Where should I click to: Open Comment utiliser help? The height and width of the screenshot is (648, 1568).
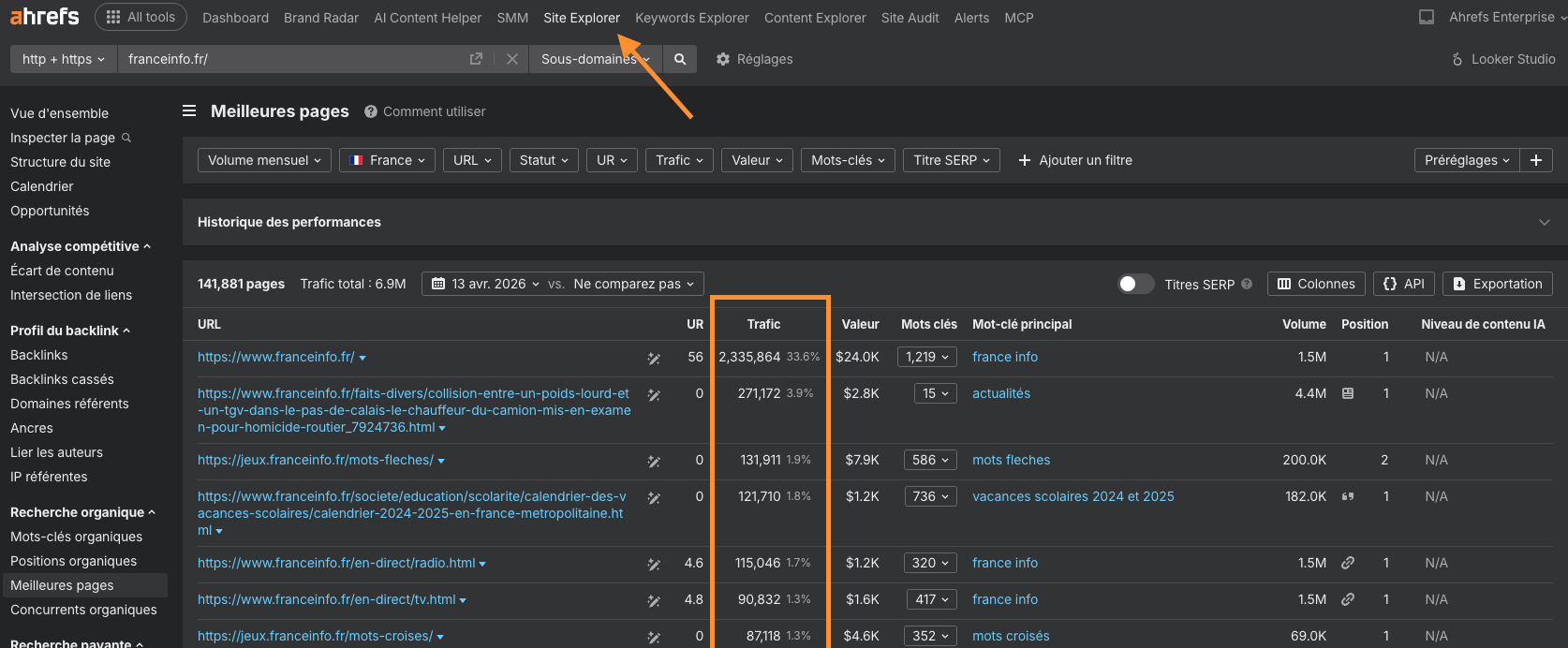pos(425,111)
